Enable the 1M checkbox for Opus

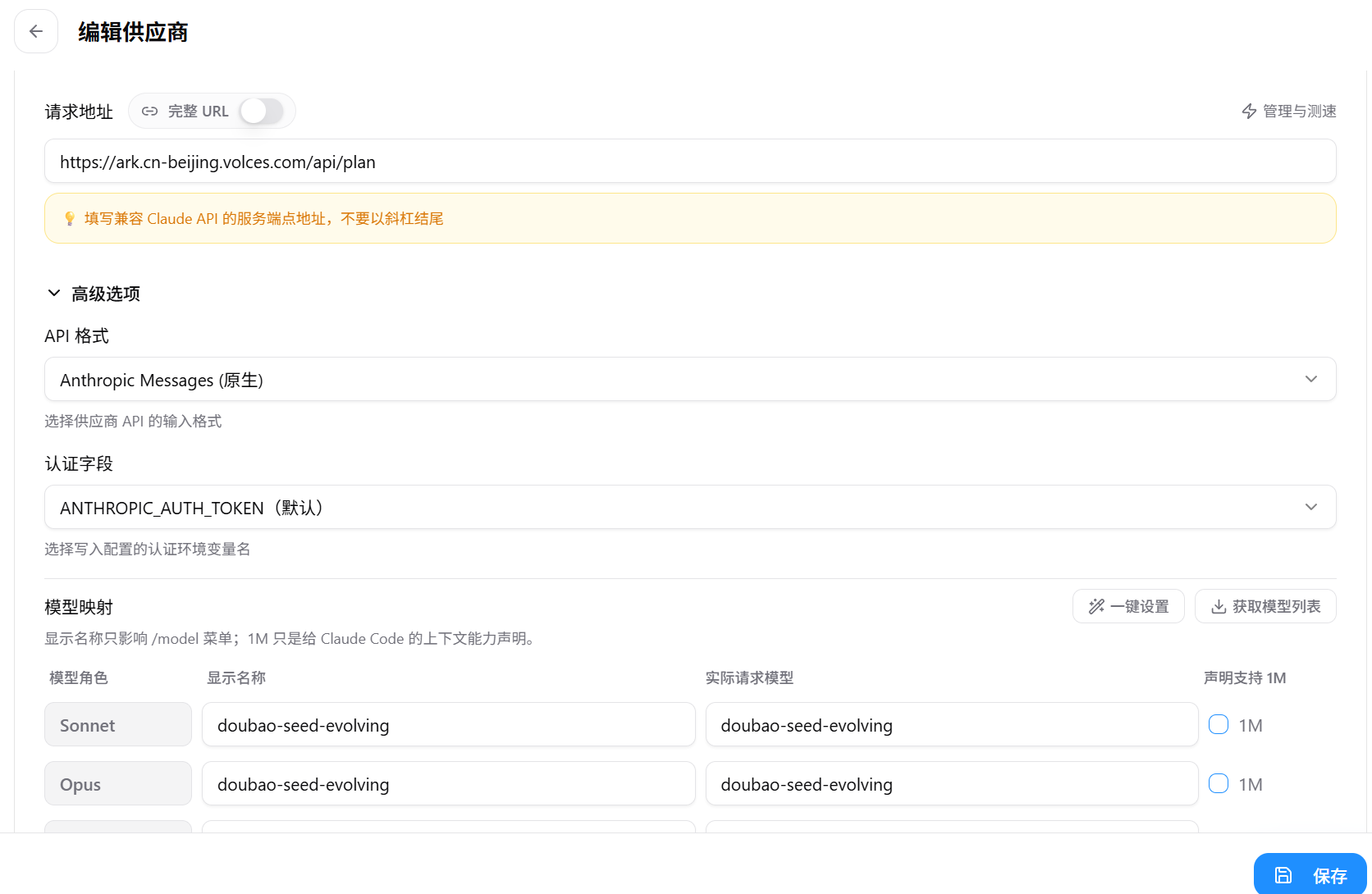(x=1219, y=783)
